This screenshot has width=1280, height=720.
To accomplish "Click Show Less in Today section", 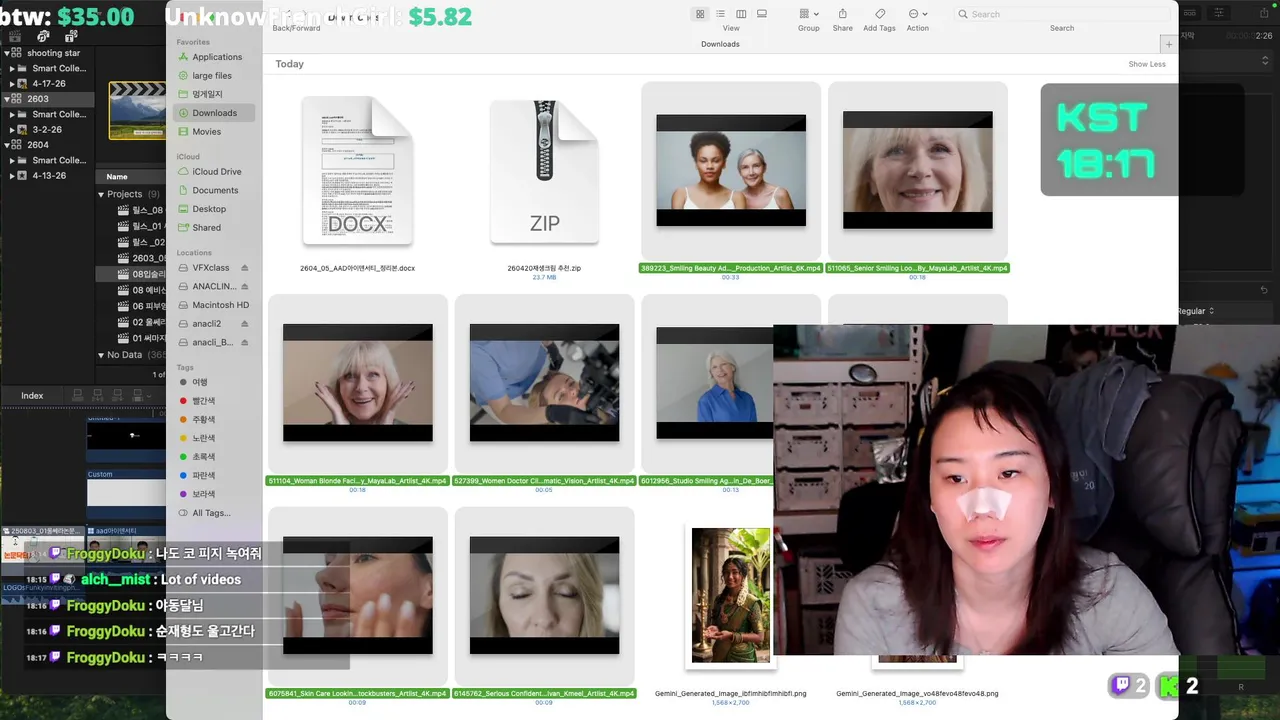I will click(1147, 64).
